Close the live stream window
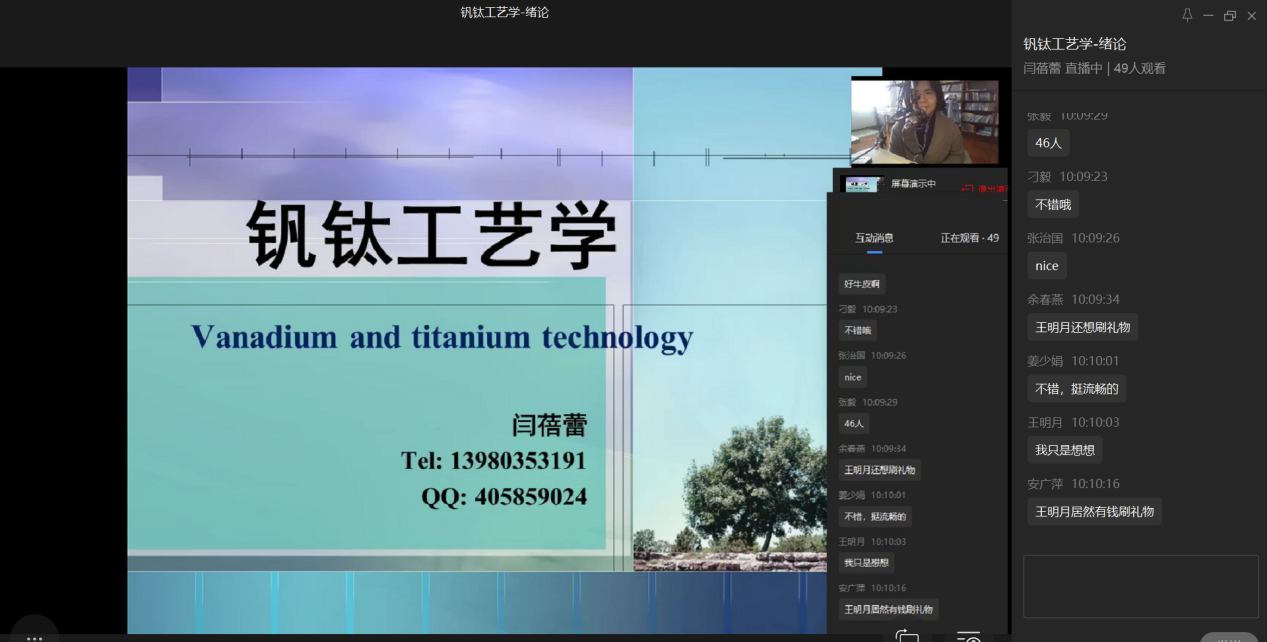 tap(1252, 15)
